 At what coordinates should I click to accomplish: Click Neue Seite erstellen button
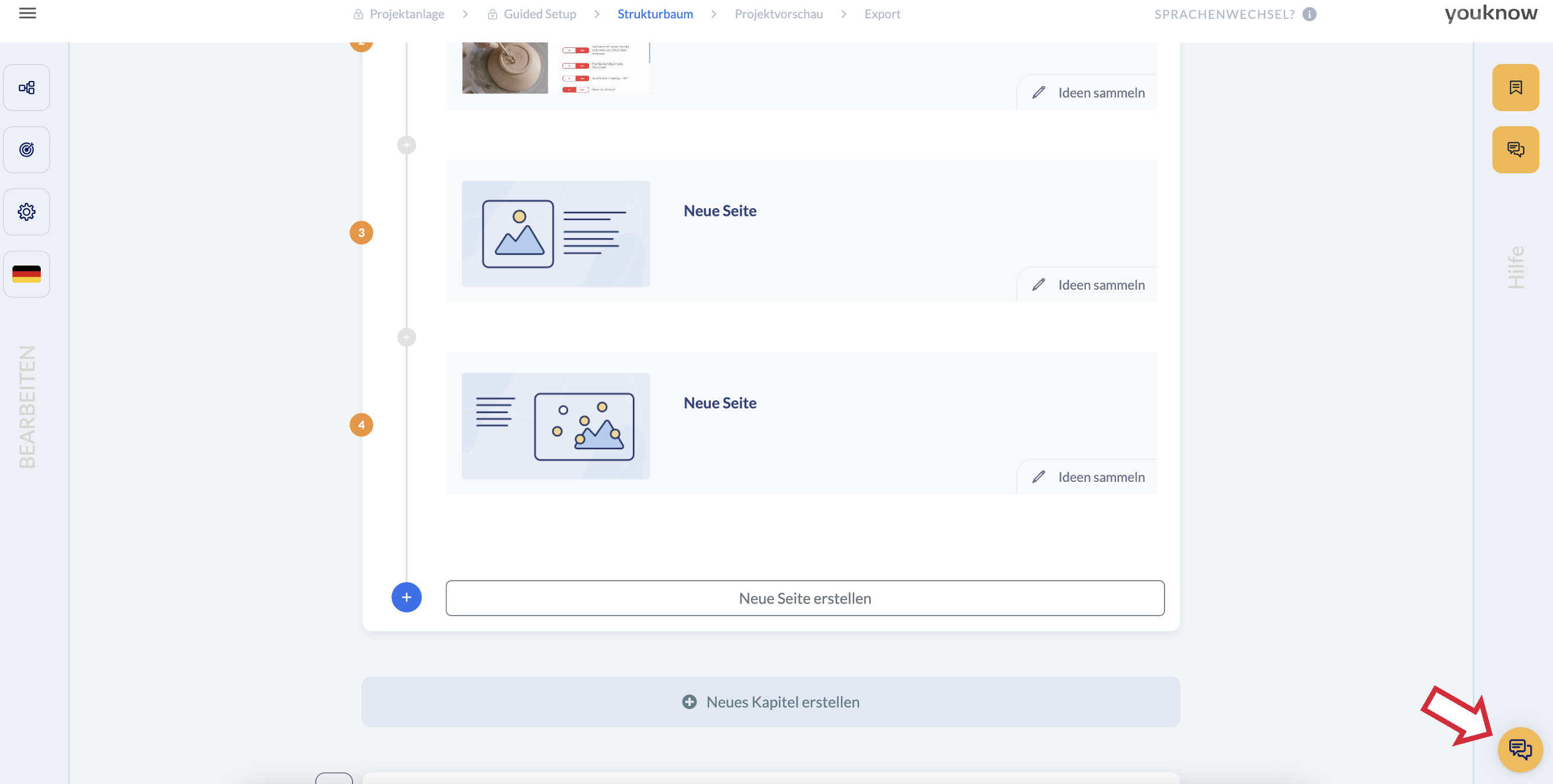click(804, 598)
